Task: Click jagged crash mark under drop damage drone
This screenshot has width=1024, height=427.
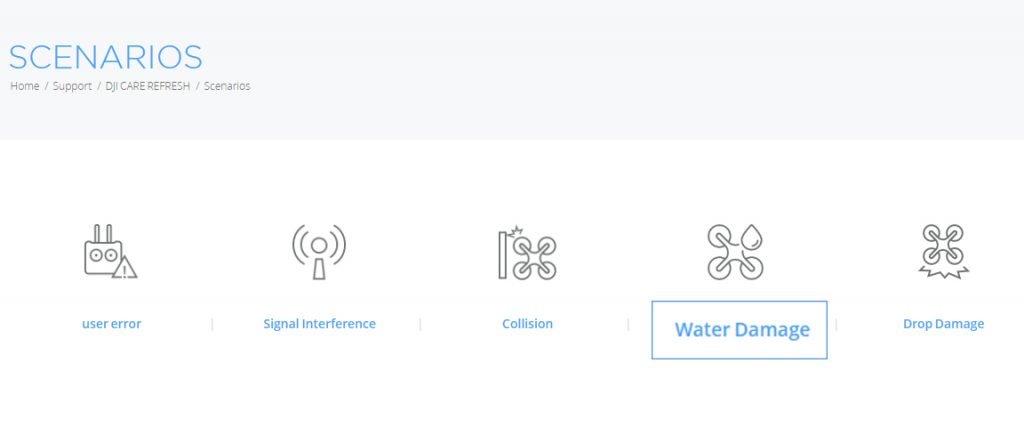Action: point(944,272)
